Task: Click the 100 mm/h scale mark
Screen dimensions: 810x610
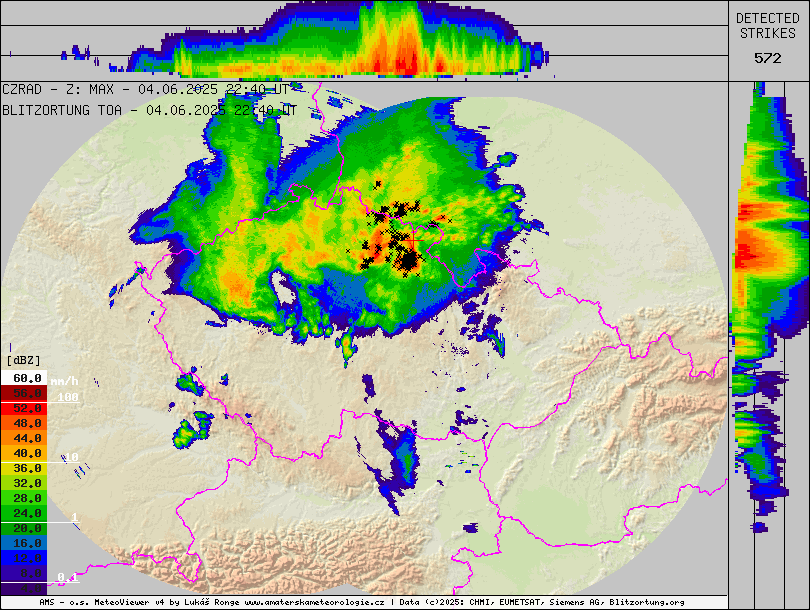Action: coord(68,397)
